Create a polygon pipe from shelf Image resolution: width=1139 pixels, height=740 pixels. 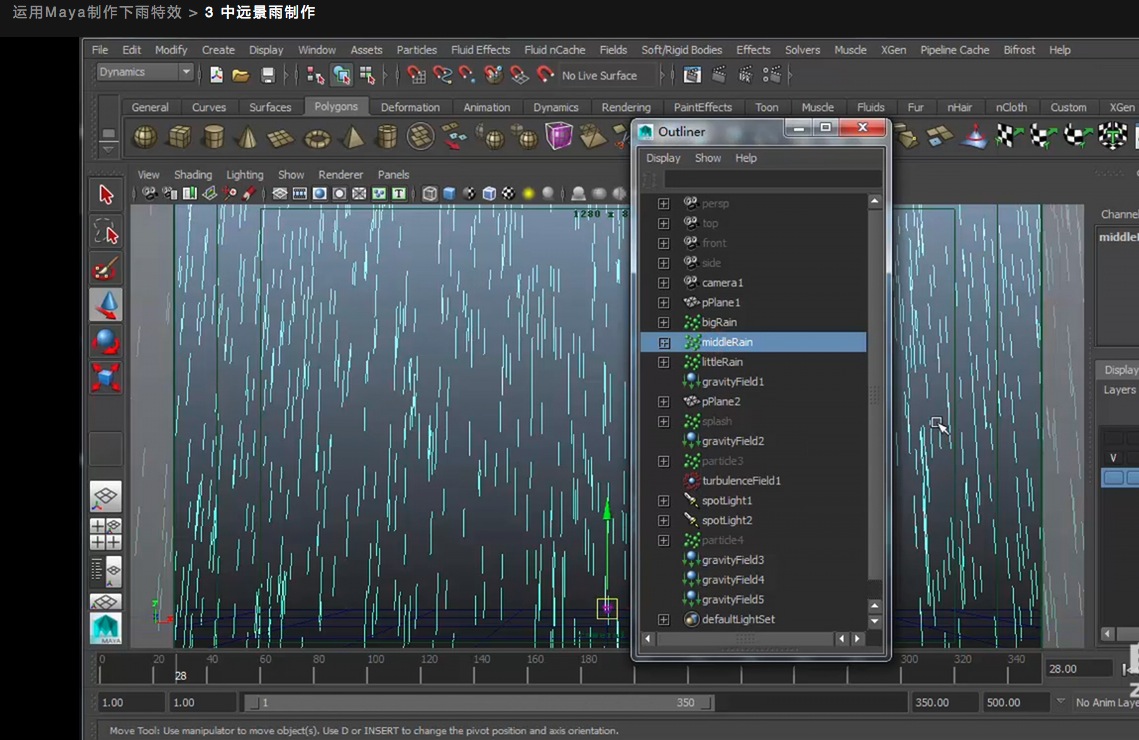pyautogui.click(x=387, y=137)
